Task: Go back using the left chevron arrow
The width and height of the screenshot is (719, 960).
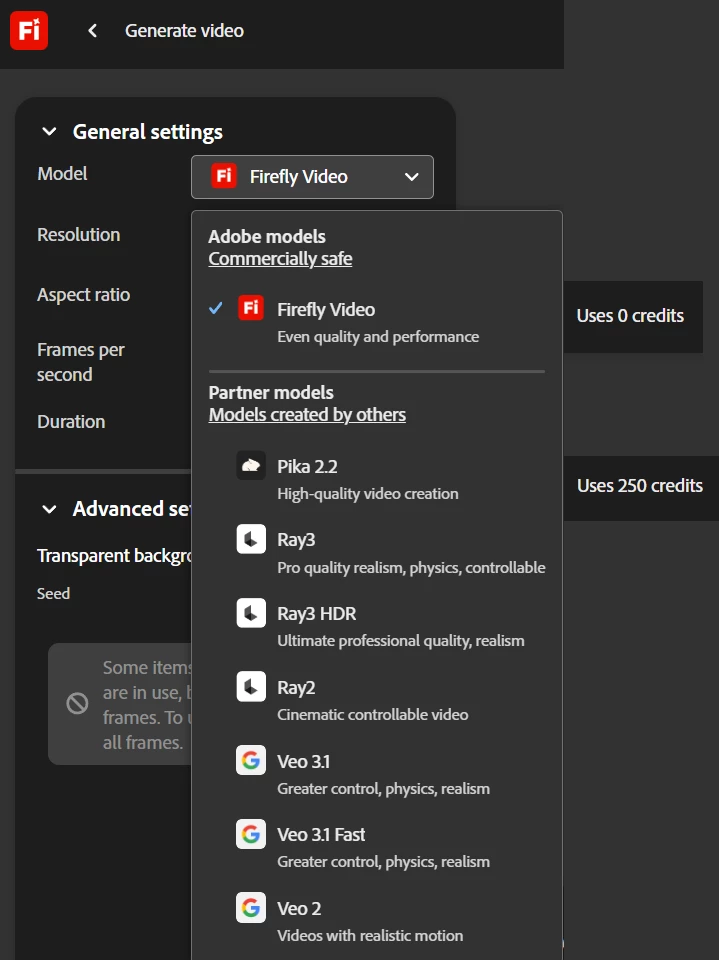Action: tap(92, 31)
